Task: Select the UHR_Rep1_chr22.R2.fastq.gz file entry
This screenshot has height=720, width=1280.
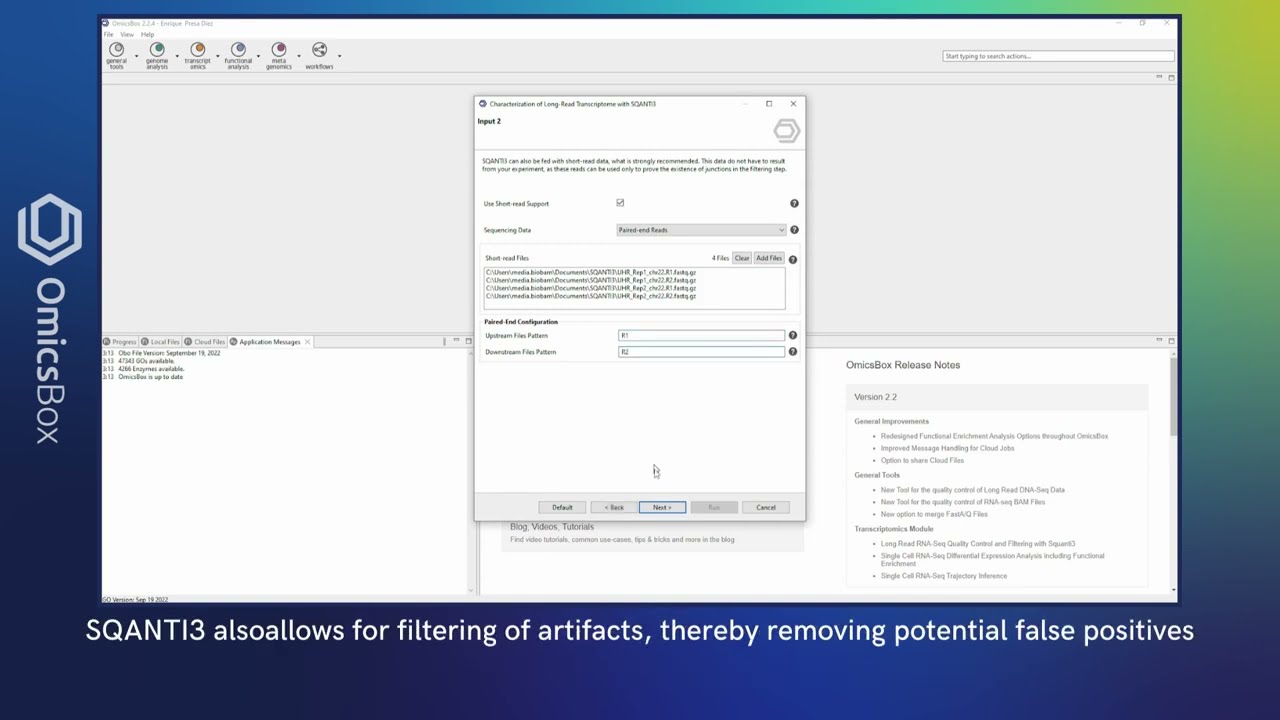Action: point(591,280)
